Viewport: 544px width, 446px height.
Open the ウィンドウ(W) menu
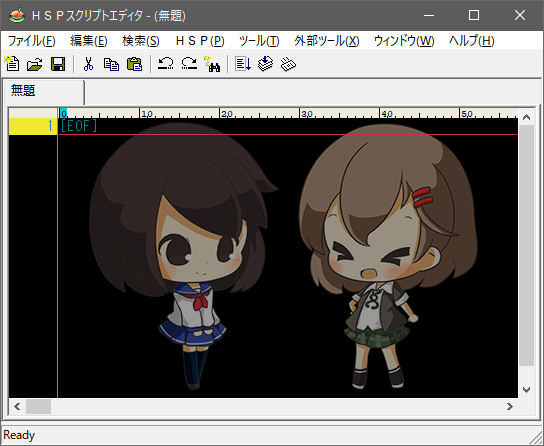[x=404, y=41]
